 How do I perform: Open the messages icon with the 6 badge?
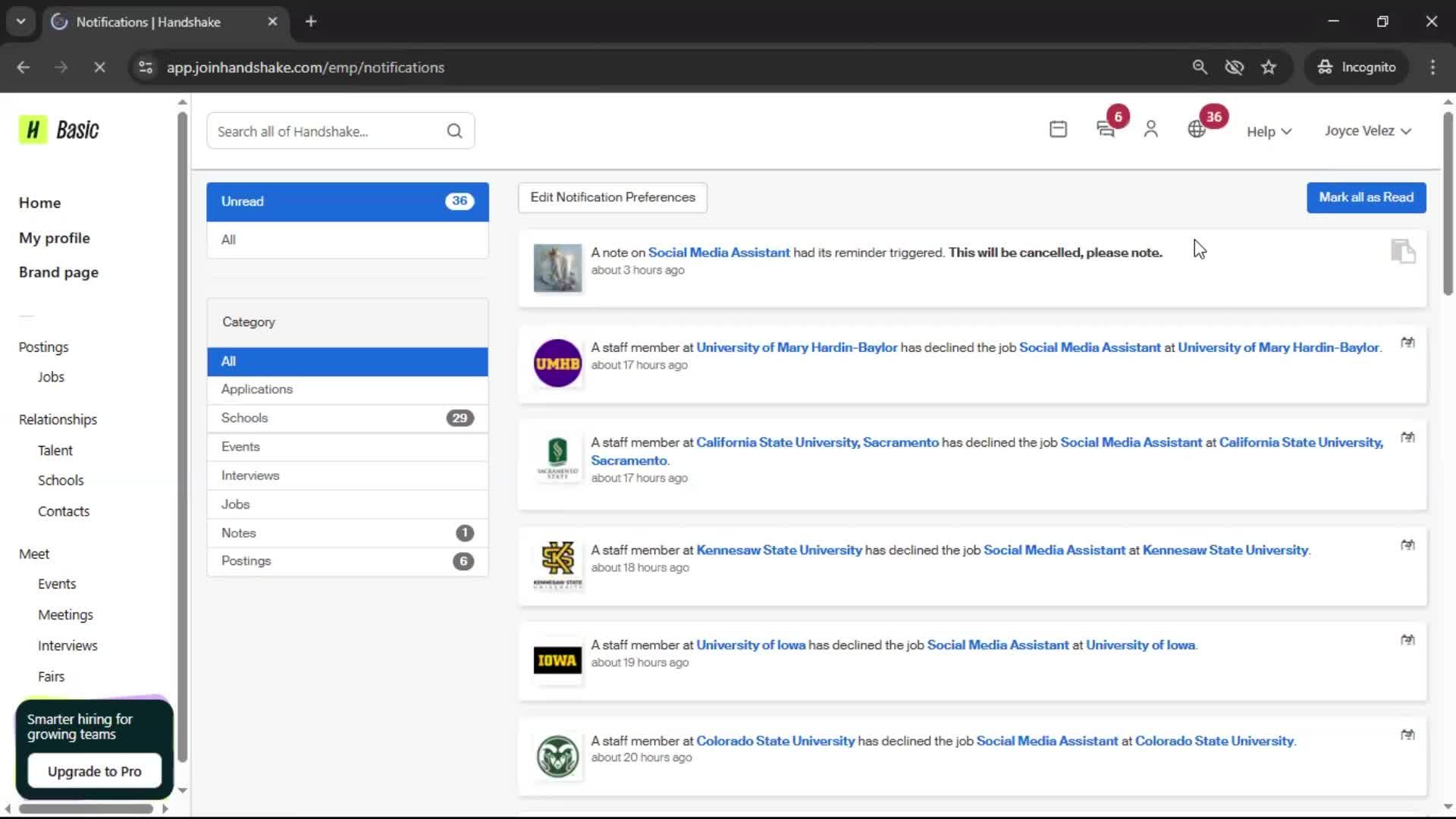pyautogui.click(x=1106, y=130)
